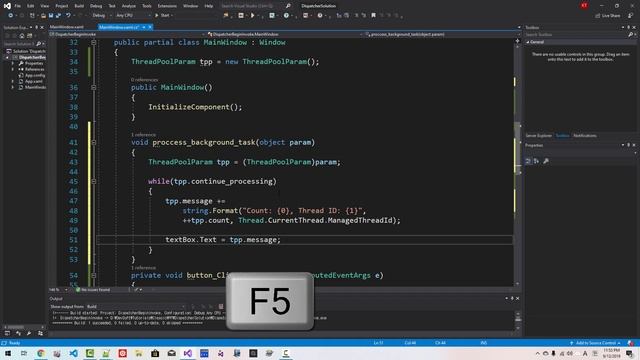Click the Property Pages wrench icon
The image size is (640, 360).
click(546, 161)
